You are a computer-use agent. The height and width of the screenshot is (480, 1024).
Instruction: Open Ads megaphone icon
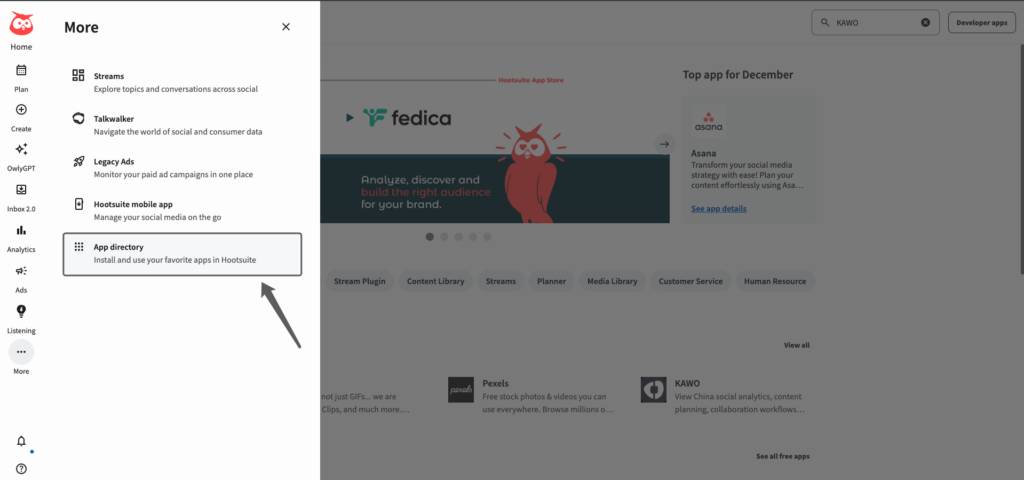pos(21,271)
